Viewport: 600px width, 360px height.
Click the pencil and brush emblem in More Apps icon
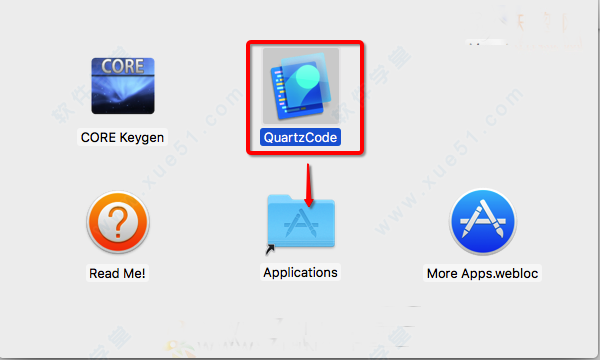click(483, 219)
